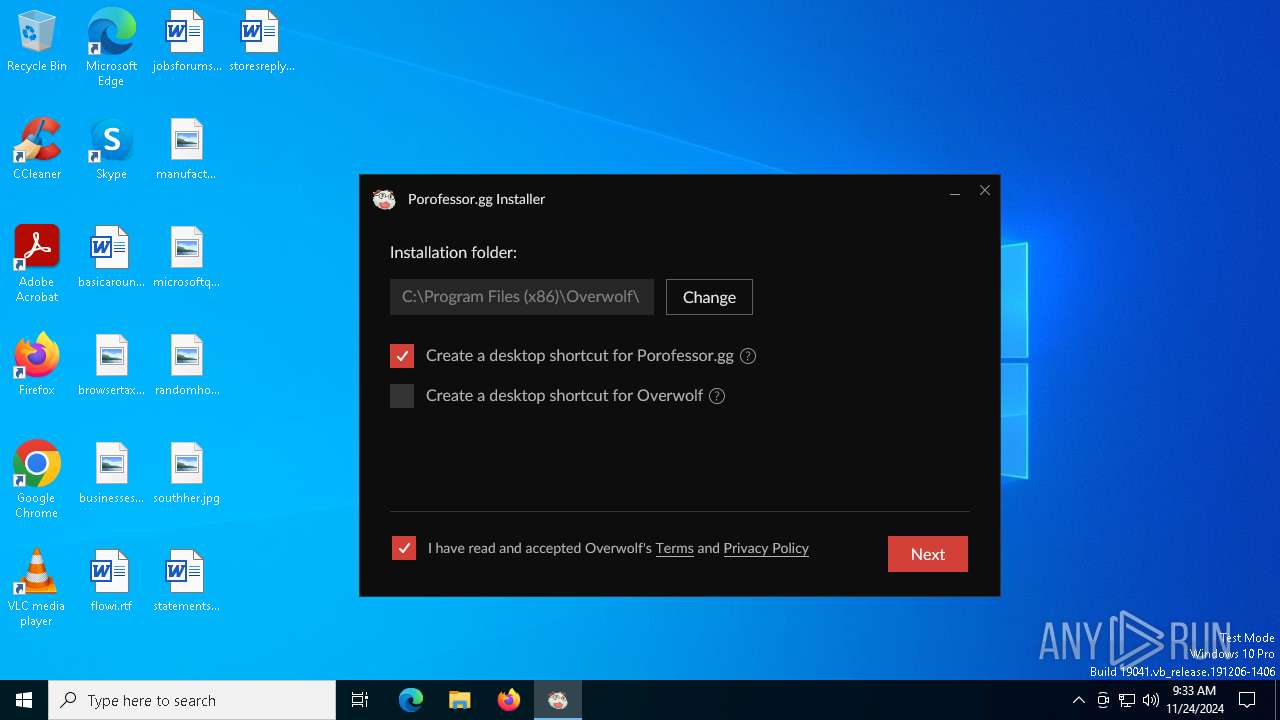
Task: Select the browsertax image file icon
Action: [111, 366]
